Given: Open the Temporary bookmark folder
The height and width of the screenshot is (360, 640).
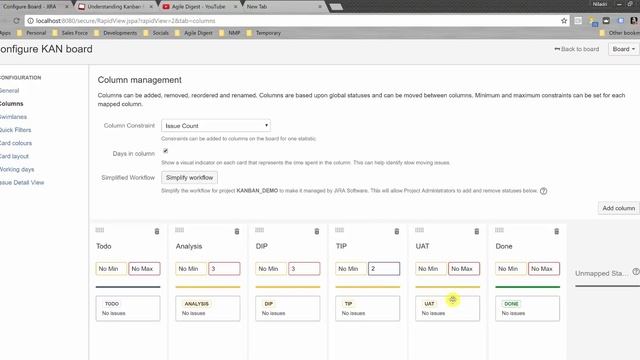Looking at the screenshot, I should [x=264, y=33].
